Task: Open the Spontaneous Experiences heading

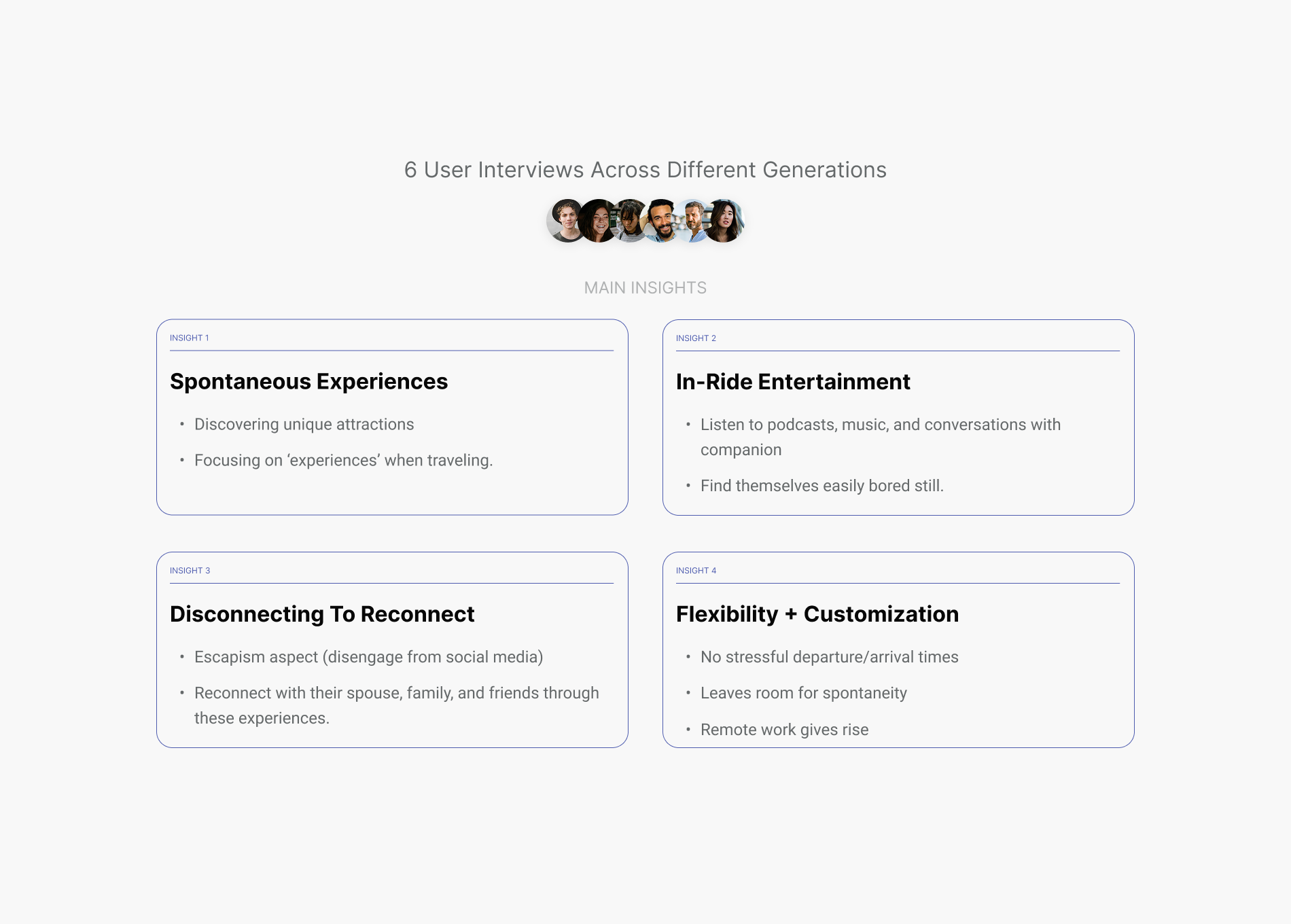Action: [308, 382]
